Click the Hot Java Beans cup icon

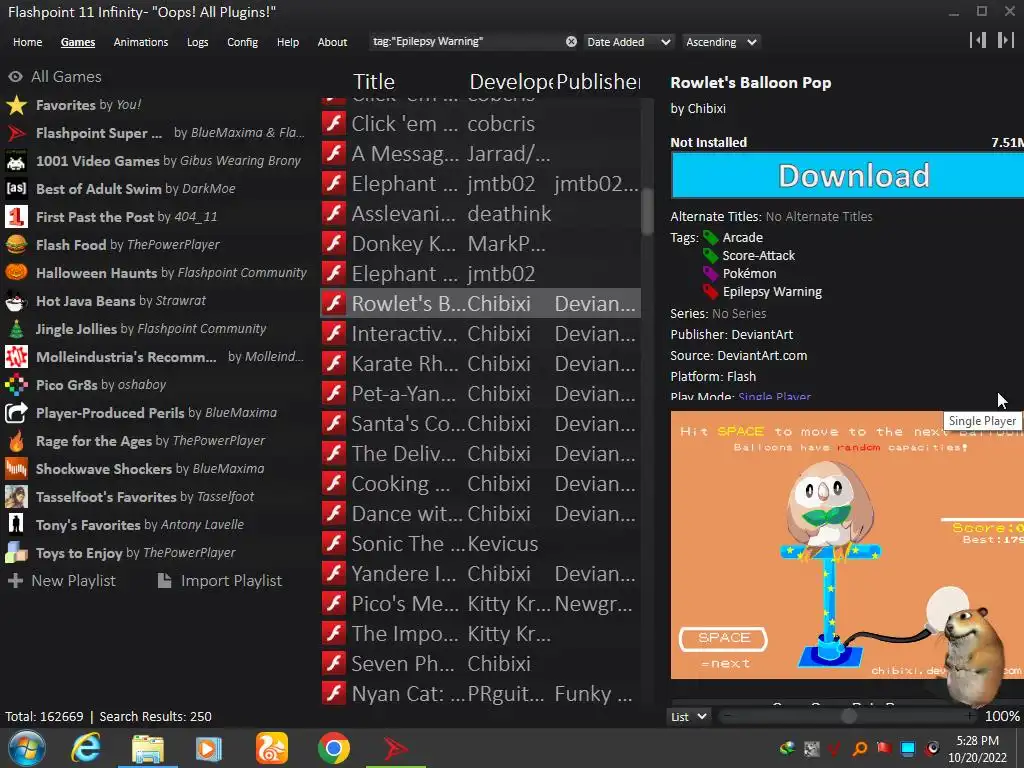pyautogui.click(x=16, y=301)
